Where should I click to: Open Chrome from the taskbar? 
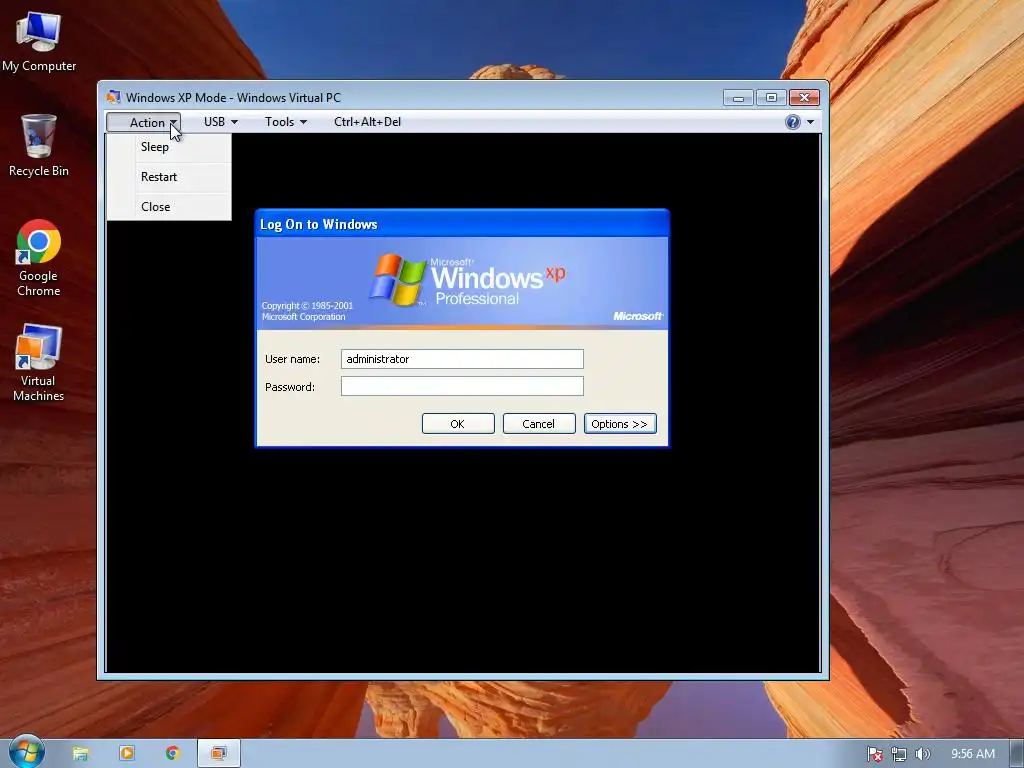(x=172, y=754)
